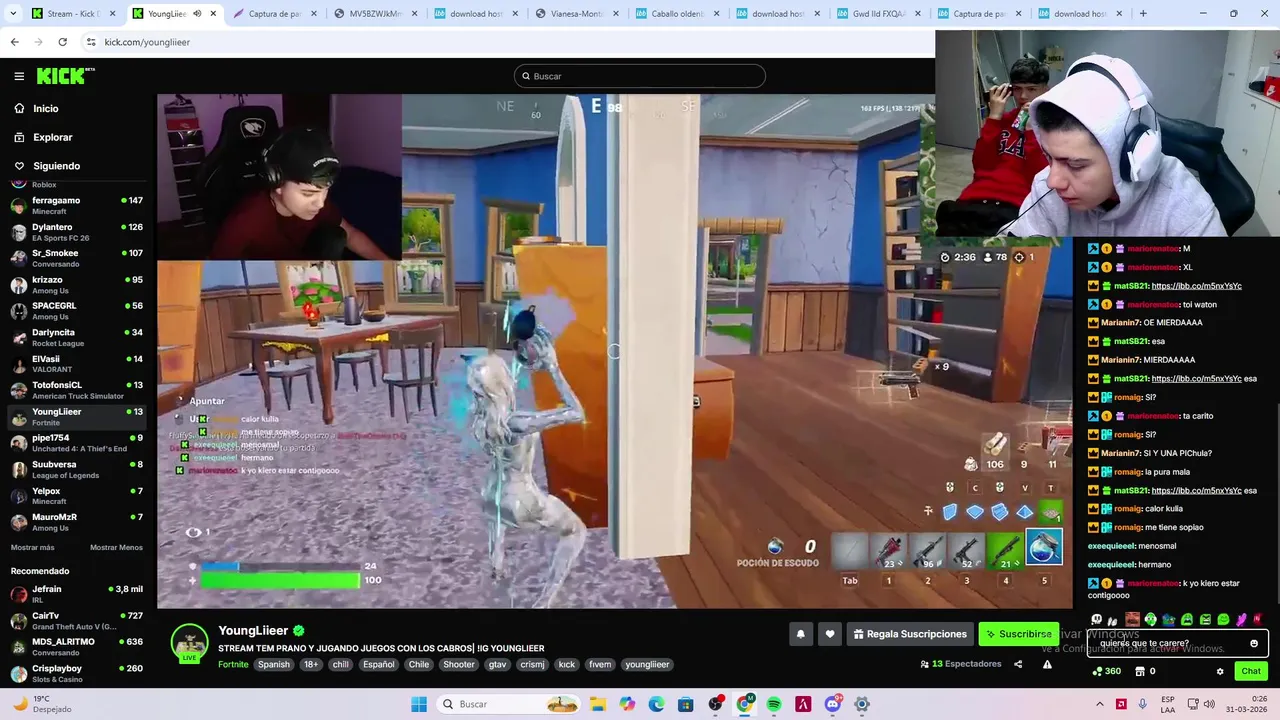Open recommended channel CairTv

(x=76, y=620)
